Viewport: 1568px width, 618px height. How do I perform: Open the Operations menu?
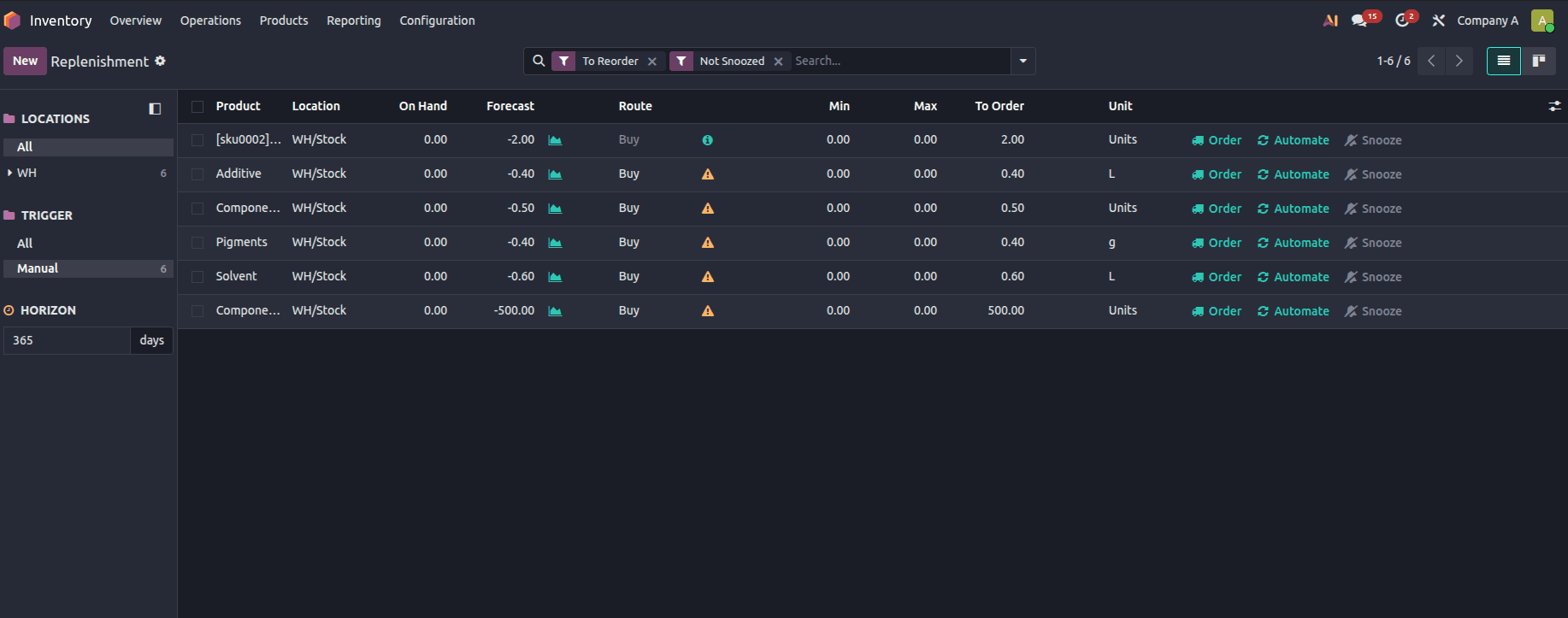coord(210,21)
